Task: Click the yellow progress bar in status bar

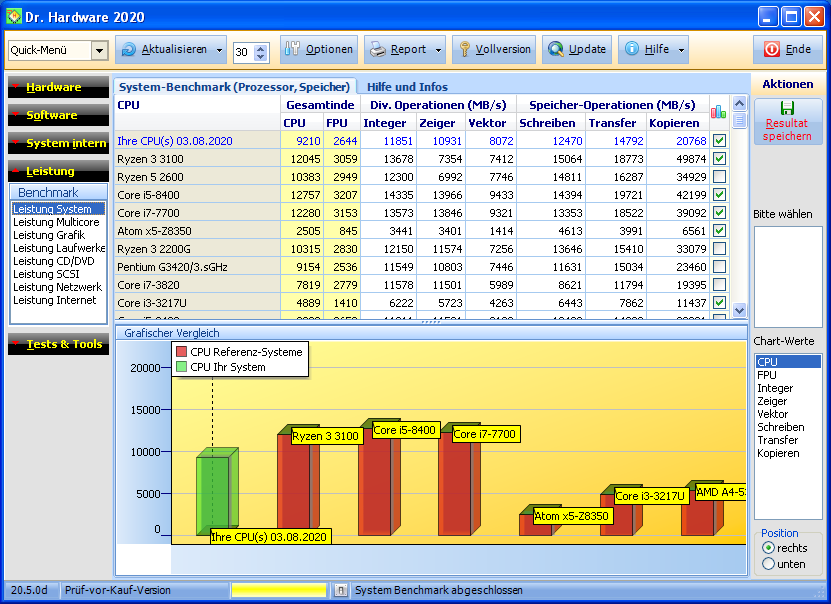Action: [279, 590]
